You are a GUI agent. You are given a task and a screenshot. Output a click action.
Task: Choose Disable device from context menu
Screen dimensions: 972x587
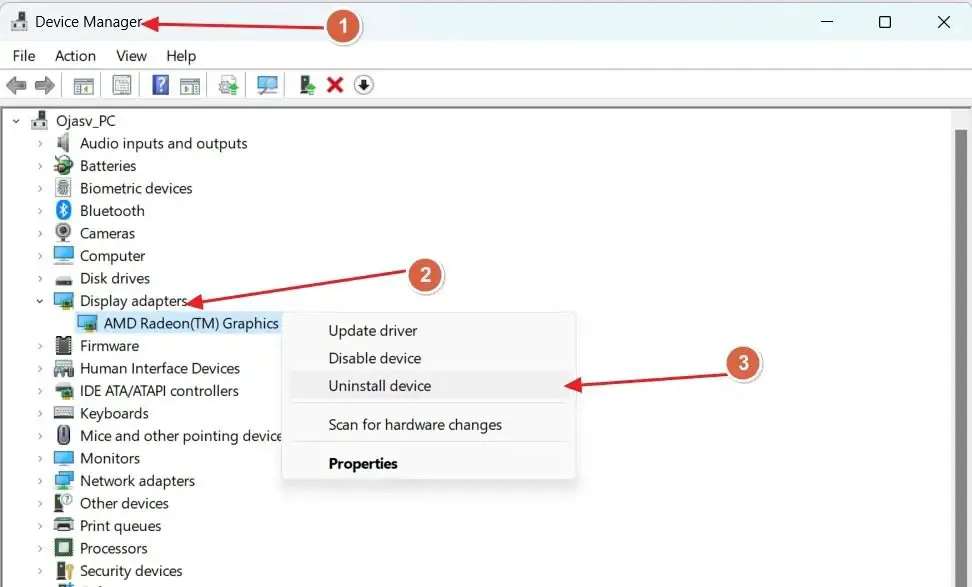[x=429, y=358]
